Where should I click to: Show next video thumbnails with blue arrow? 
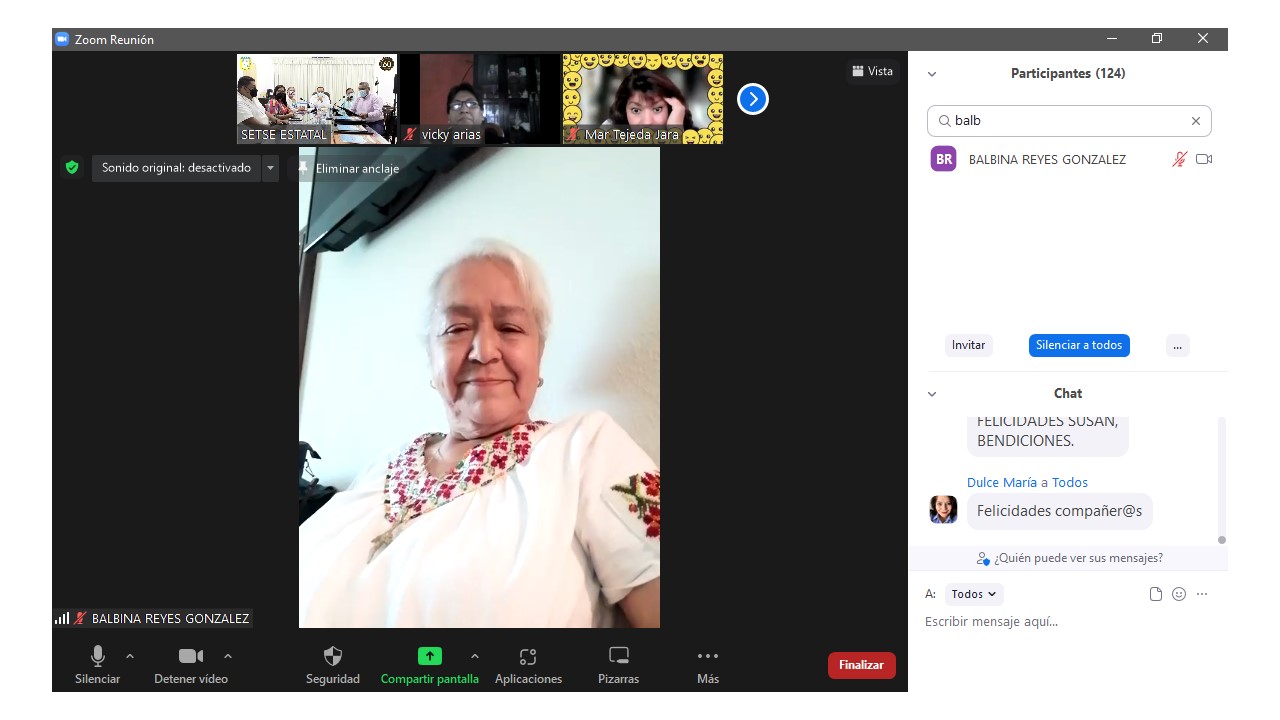pos(753,99)
